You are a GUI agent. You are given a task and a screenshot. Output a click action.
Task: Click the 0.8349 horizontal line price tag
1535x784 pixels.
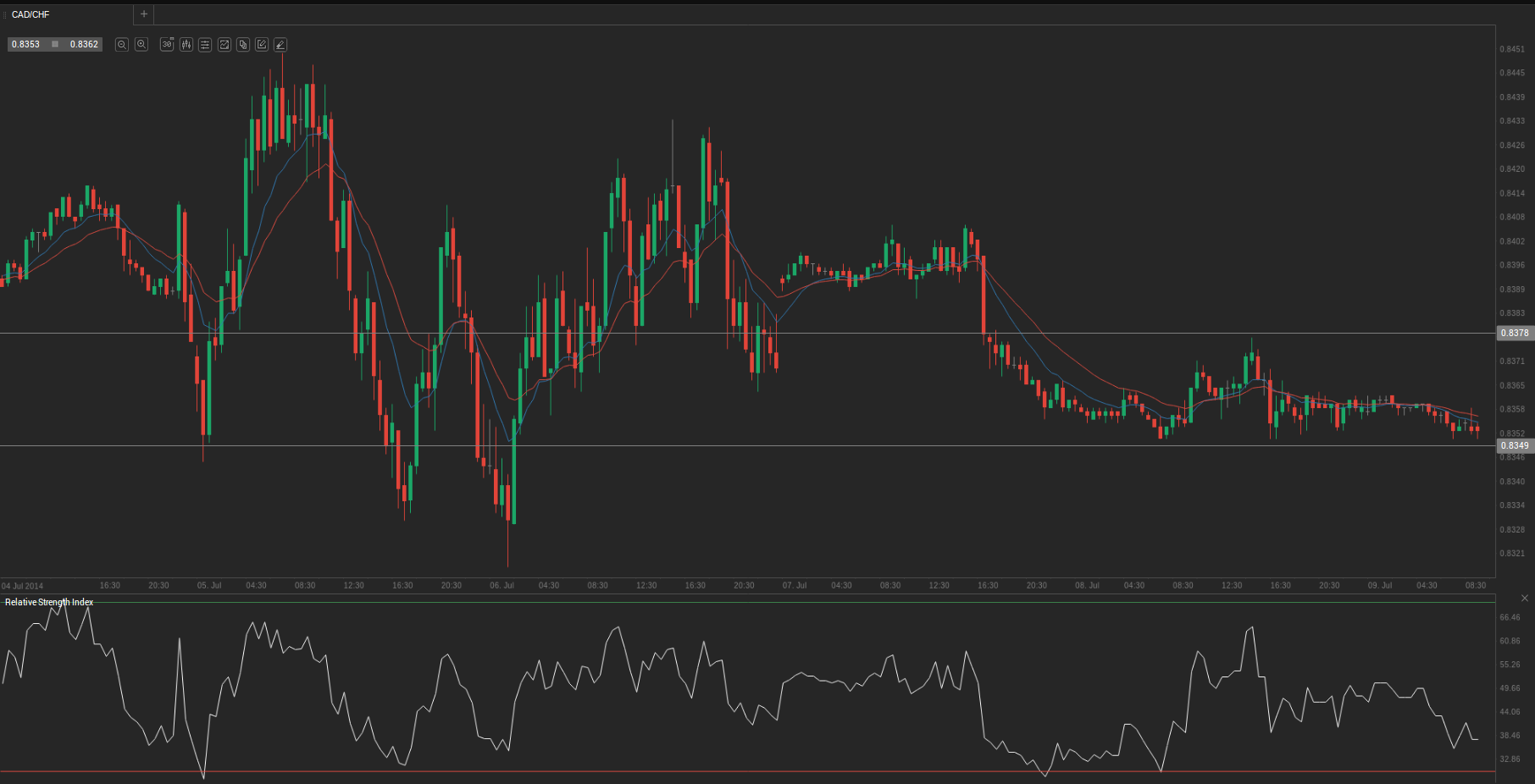[x=1515, y=445]
